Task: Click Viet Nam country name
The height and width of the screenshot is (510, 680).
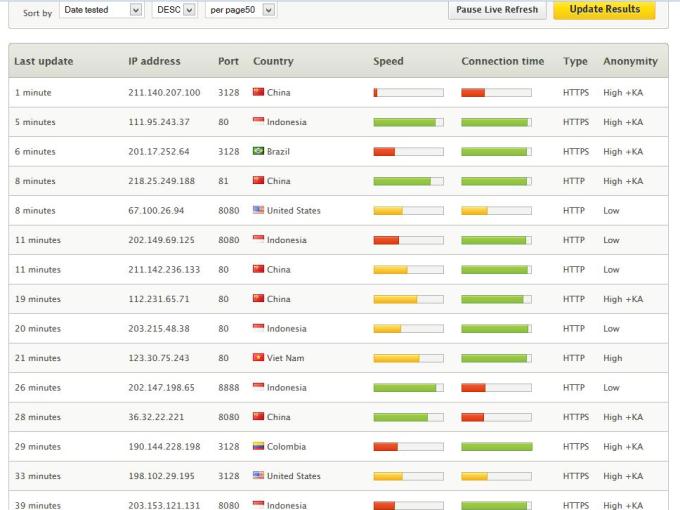Action: click(x=285, y=358)
